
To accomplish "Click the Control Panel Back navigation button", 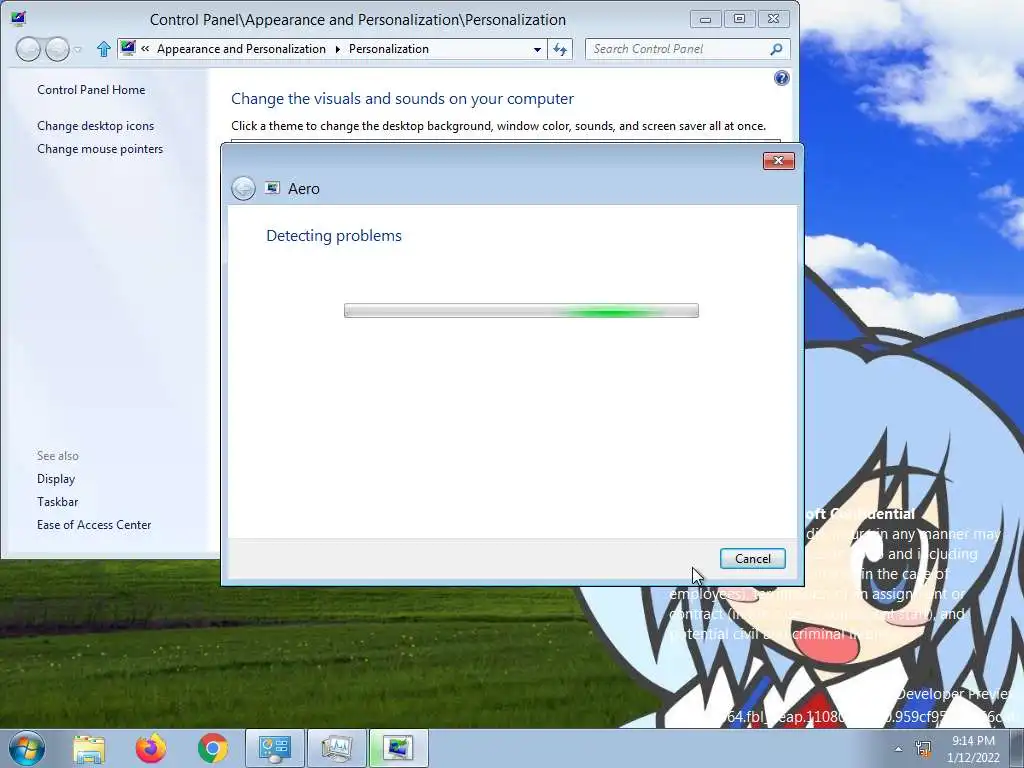I will tap(28, 49).
